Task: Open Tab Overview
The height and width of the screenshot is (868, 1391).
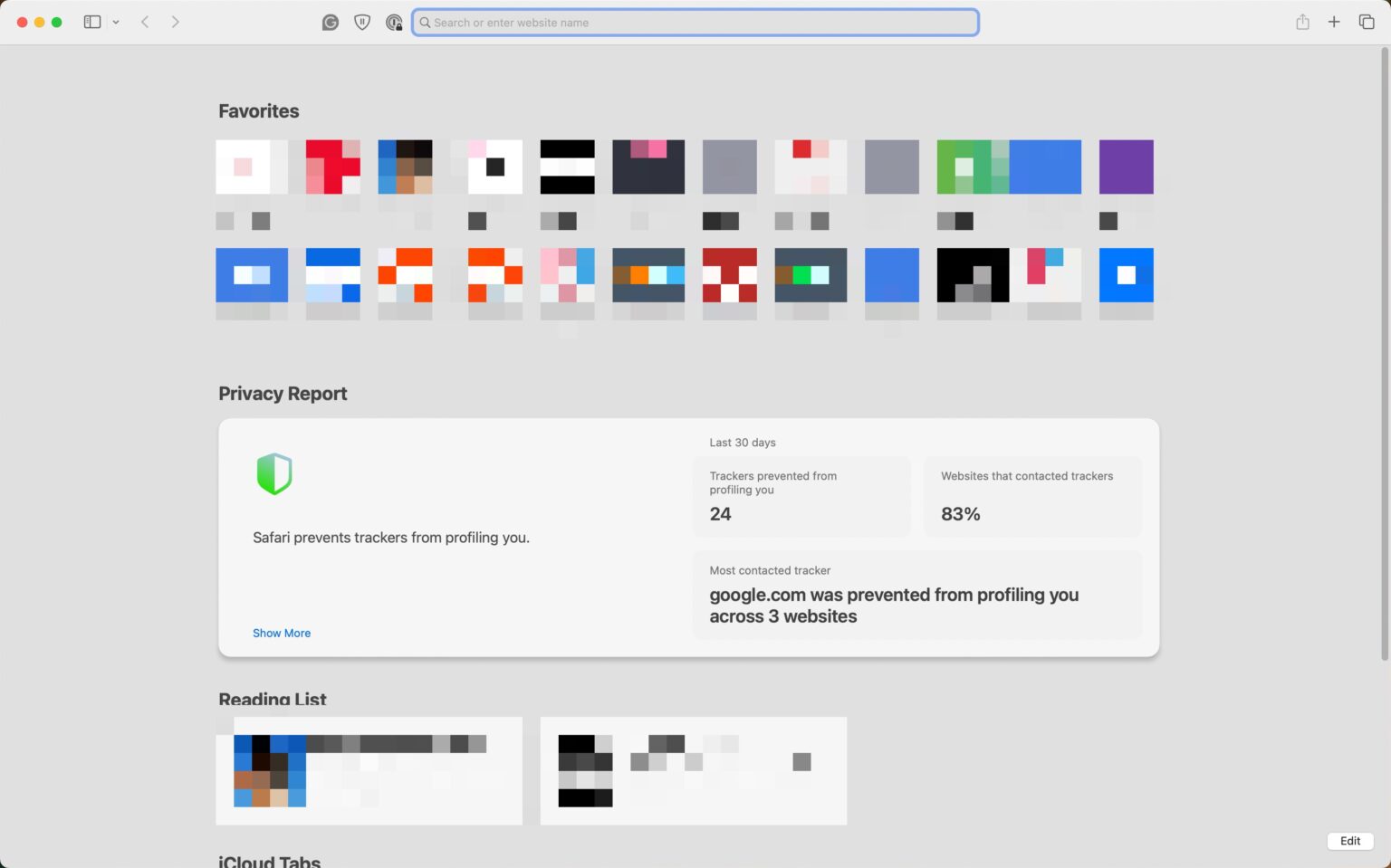Action: 1367,22
